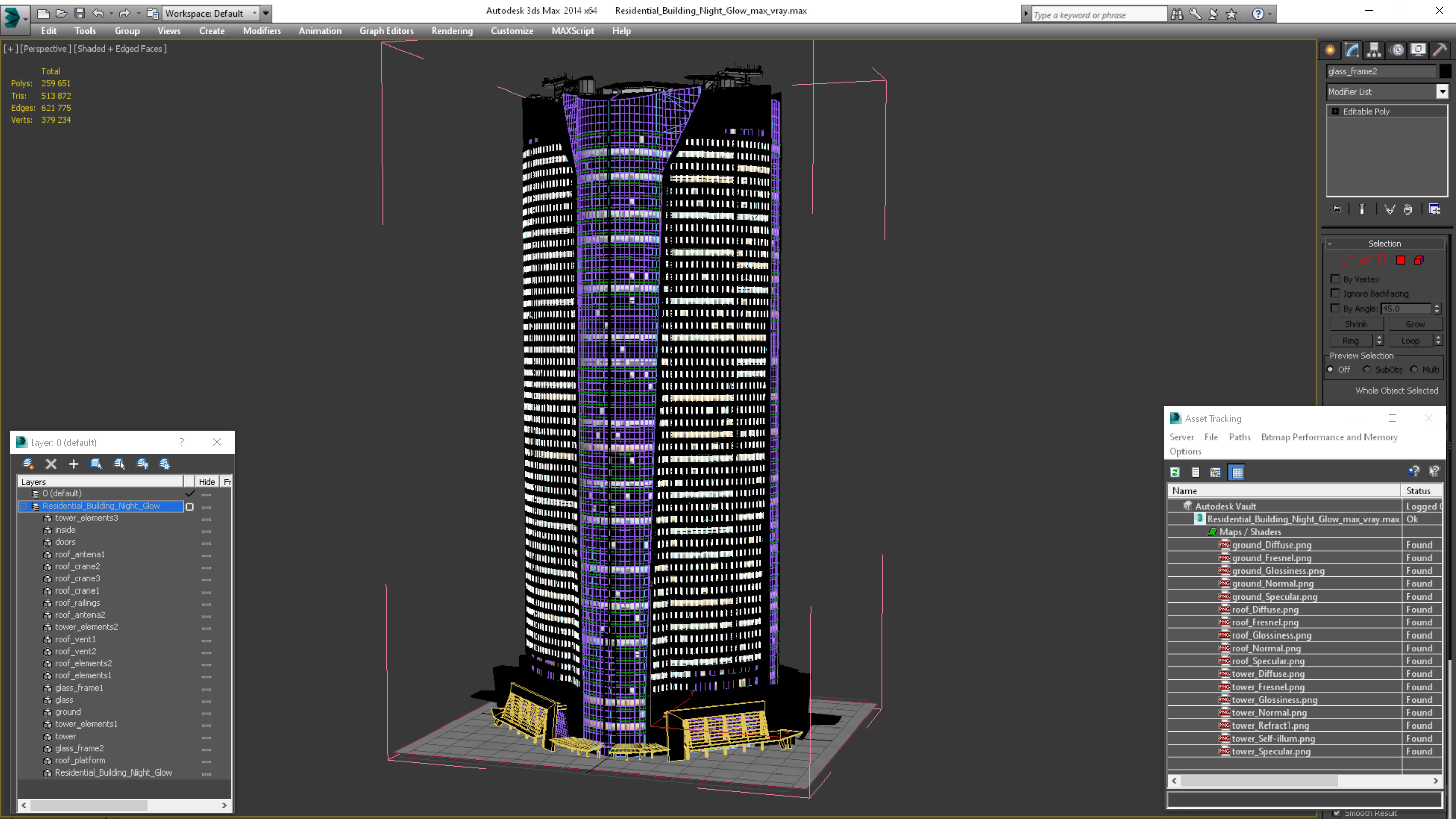Click the By Angle spinner arrows
Screen dimensions: 1456x819
click(1437, 308)
